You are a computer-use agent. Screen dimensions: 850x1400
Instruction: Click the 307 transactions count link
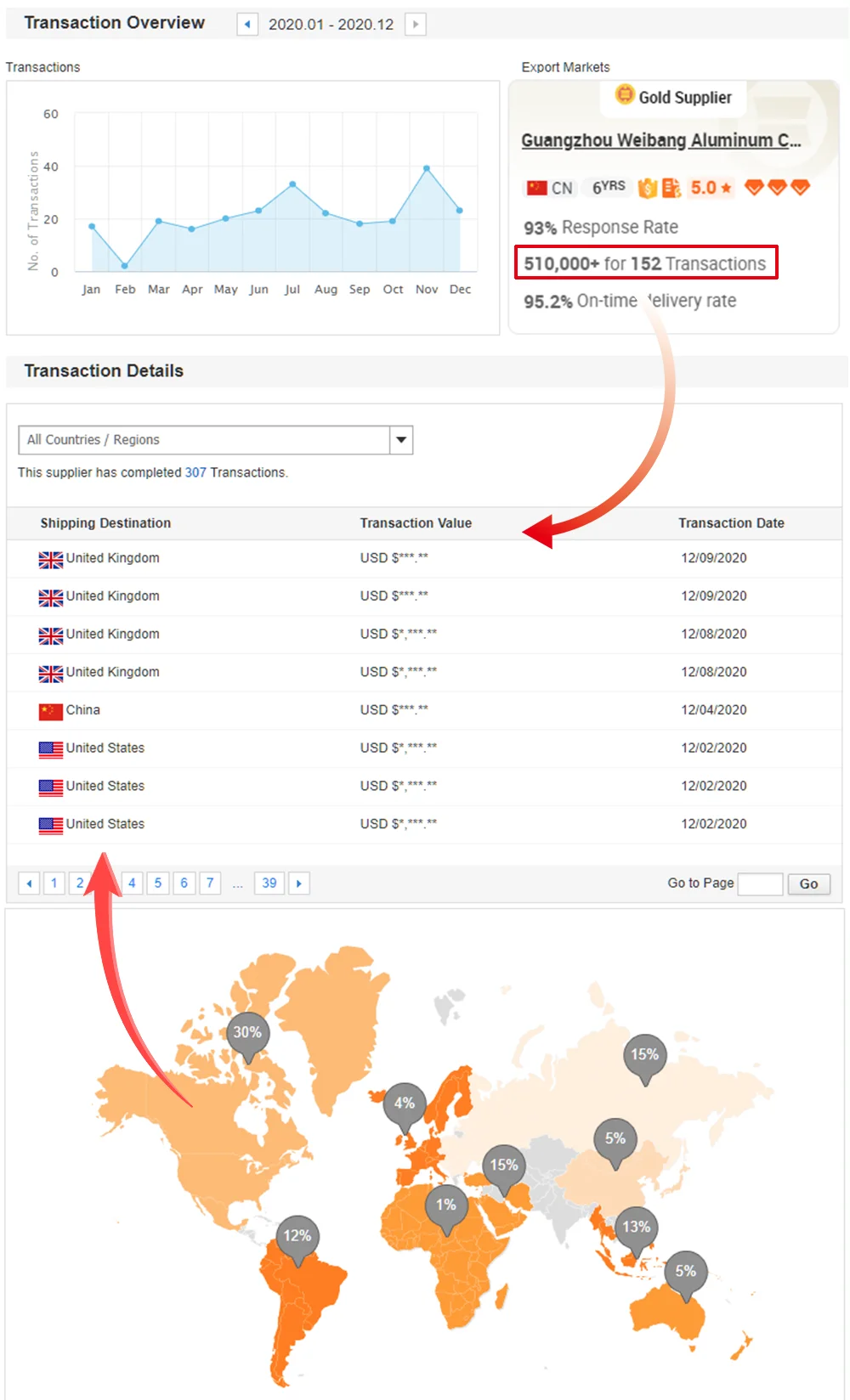(195, 473)
